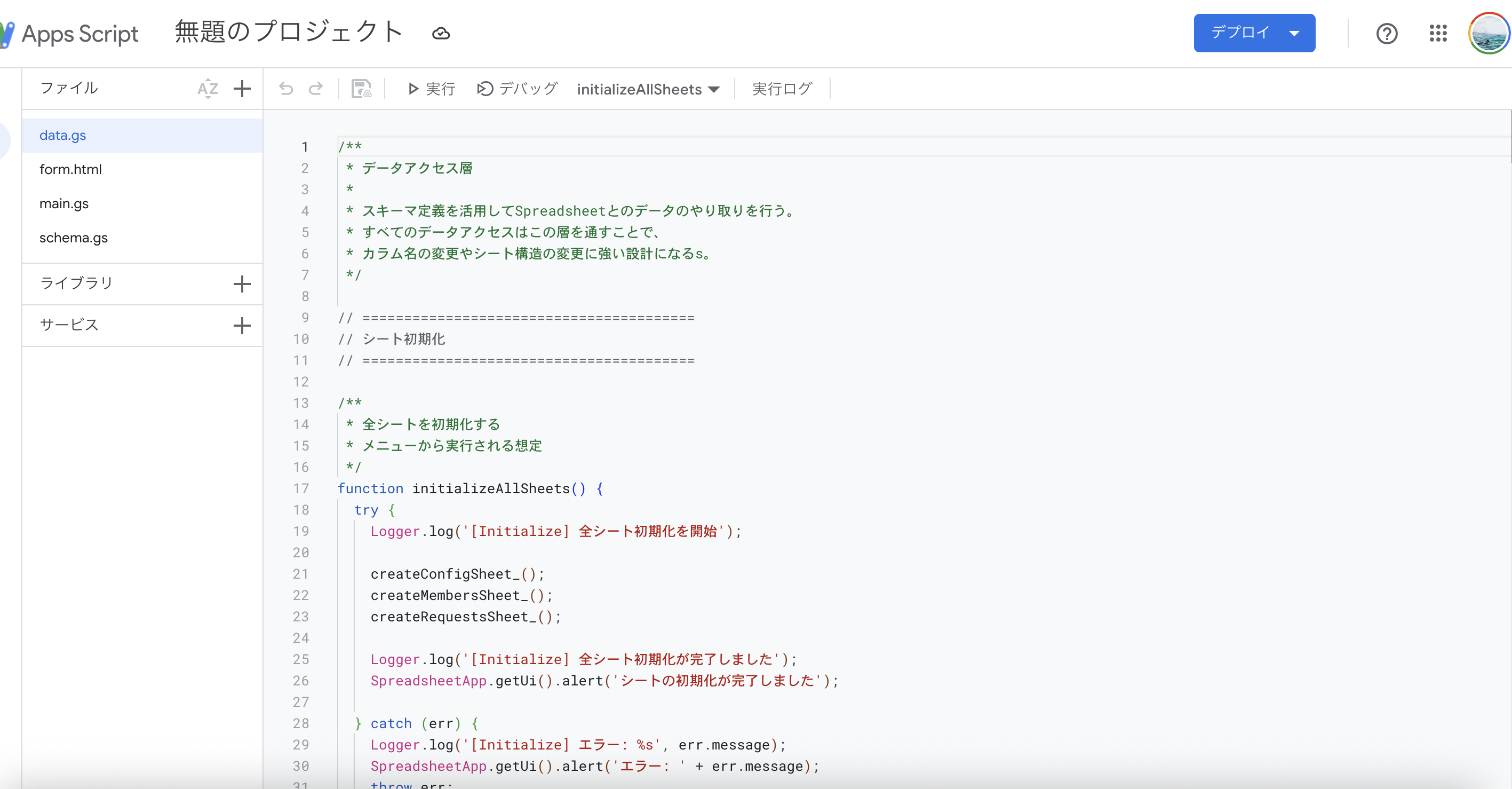
Task: Open the help menu
Action: 1387,34
